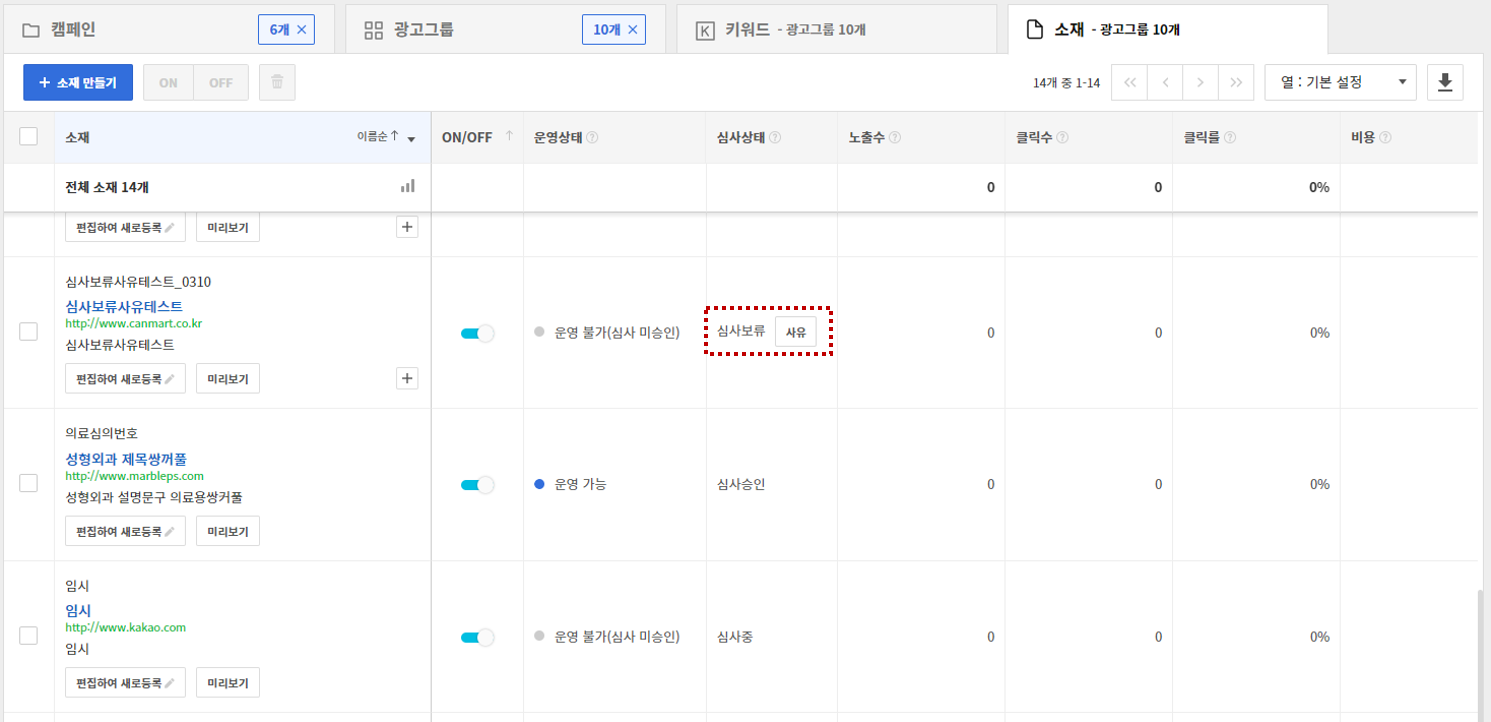Click 미리보기 in 성형외과 제목쌍꺼풀 row
Screen dimensions: 1491x722
(228, 531)
